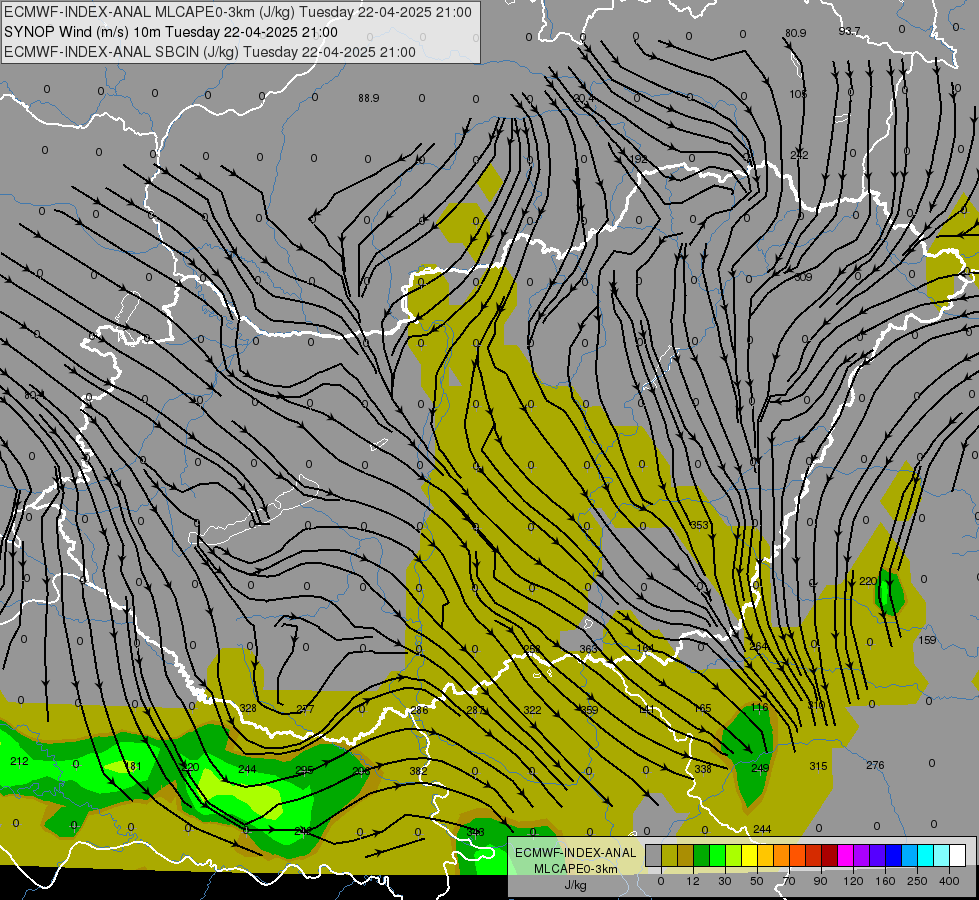Select the 181 map value
The height and width of the screenshot is (900, 979).
133,766
